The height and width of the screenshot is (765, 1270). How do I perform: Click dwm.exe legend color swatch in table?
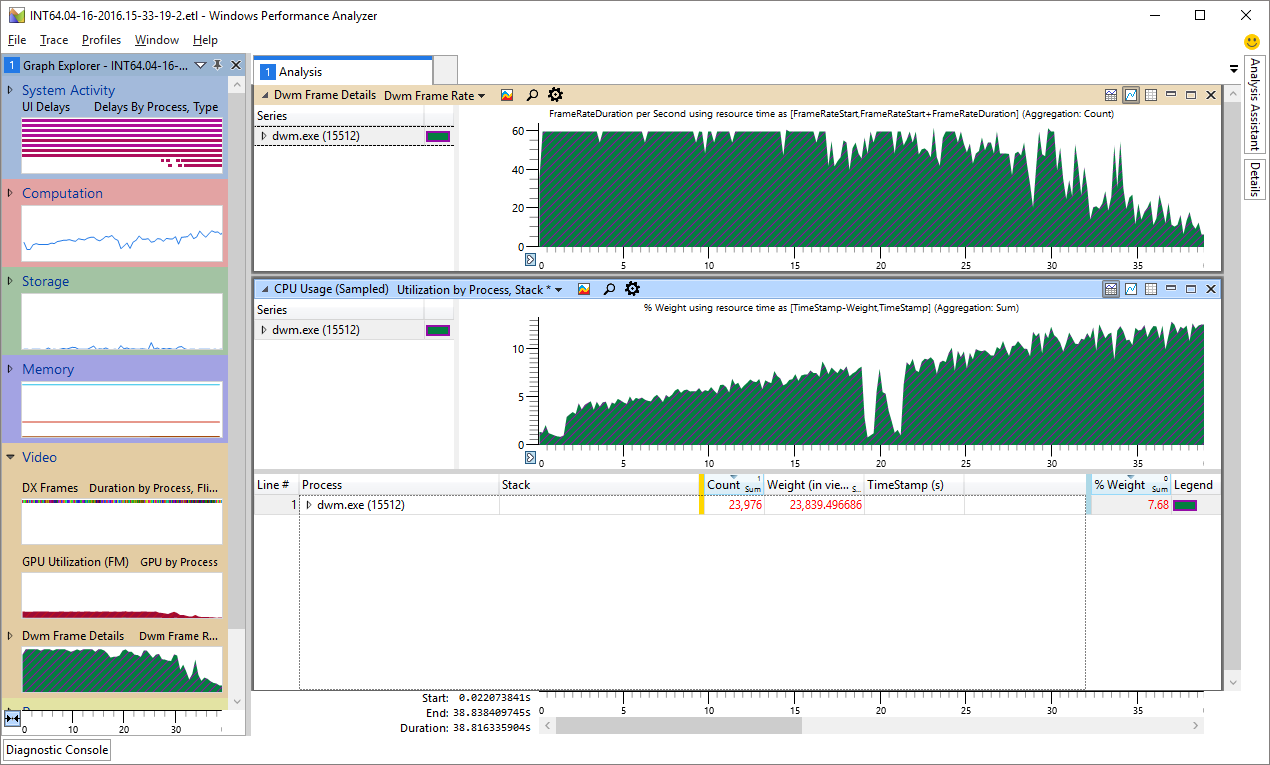1184,505
